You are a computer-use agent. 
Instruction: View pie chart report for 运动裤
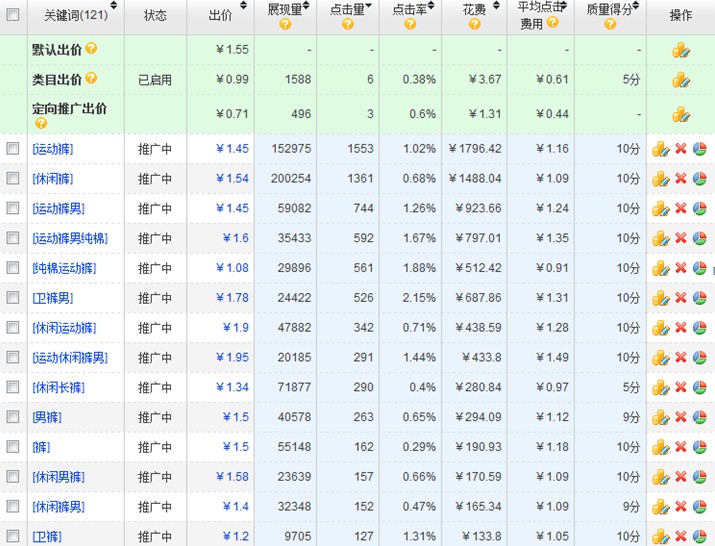pyautogui.click(x=699, y=149)
